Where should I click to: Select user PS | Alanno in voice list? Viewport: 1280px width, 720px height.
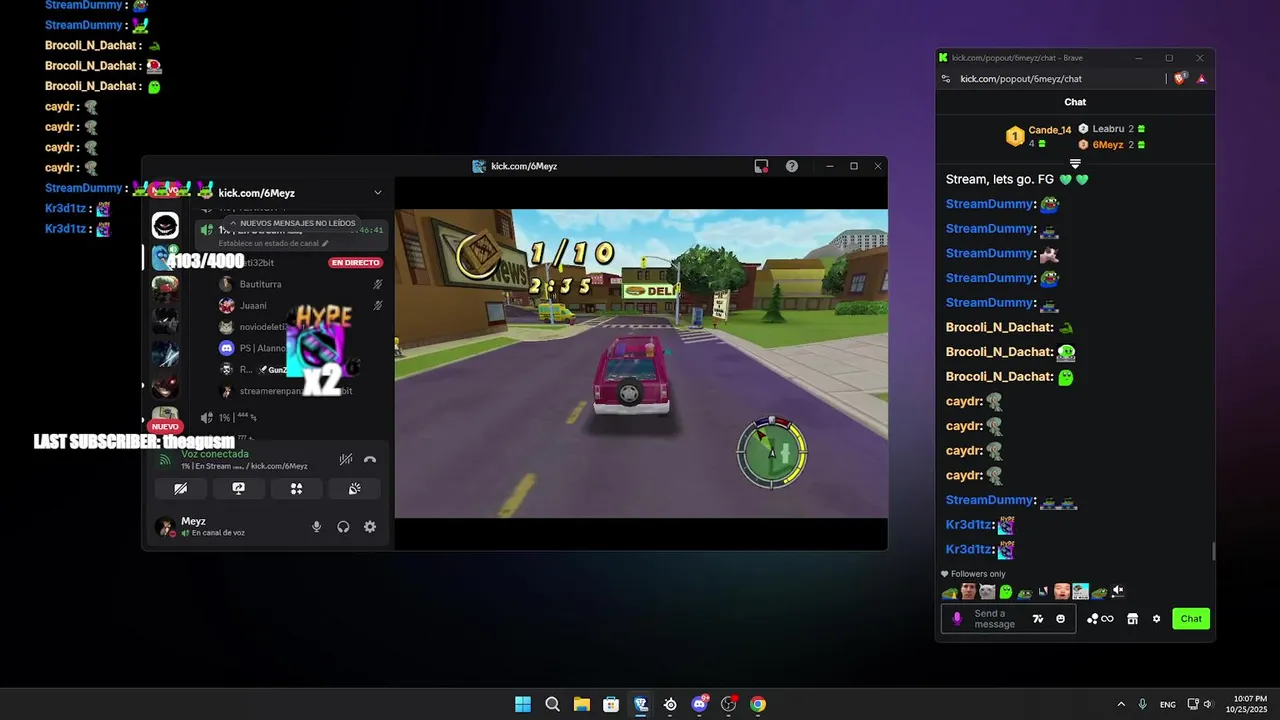(262, 348)
